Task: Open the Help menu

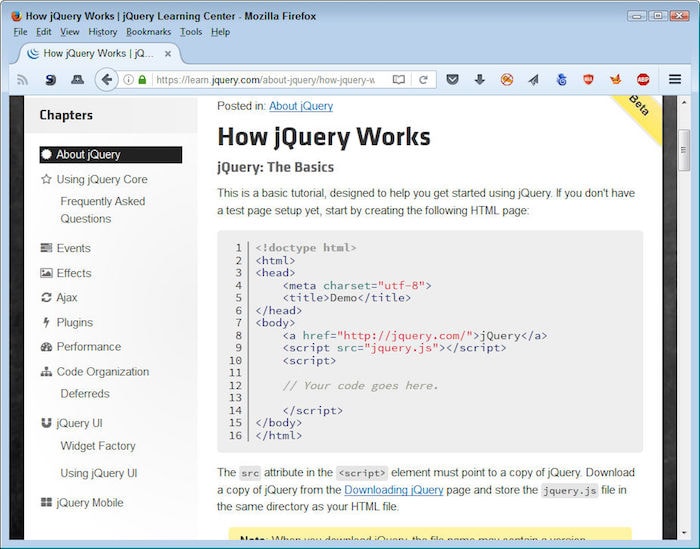Action: tap(220, 32)
